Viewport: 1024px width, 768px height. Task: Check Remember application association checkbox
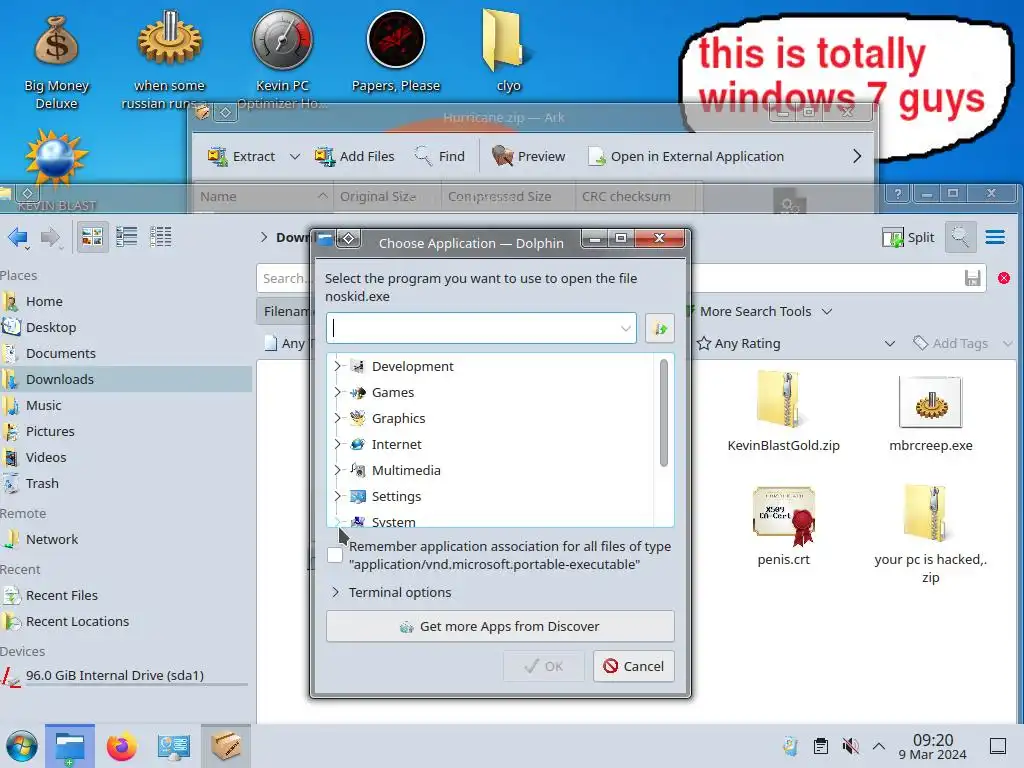pos(334,555)
